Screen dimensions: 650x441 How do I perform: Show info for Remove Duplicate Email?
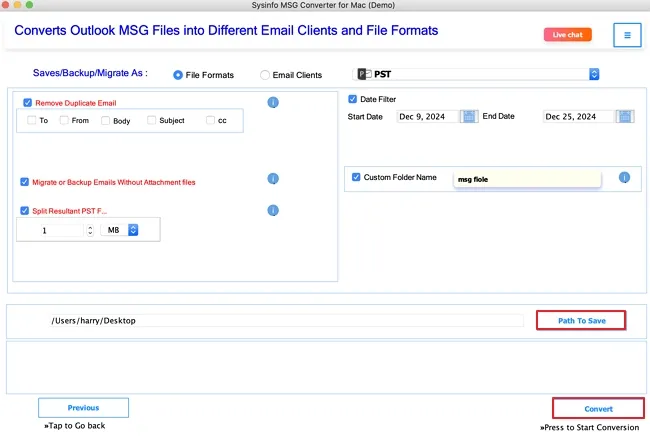point(273,102)
